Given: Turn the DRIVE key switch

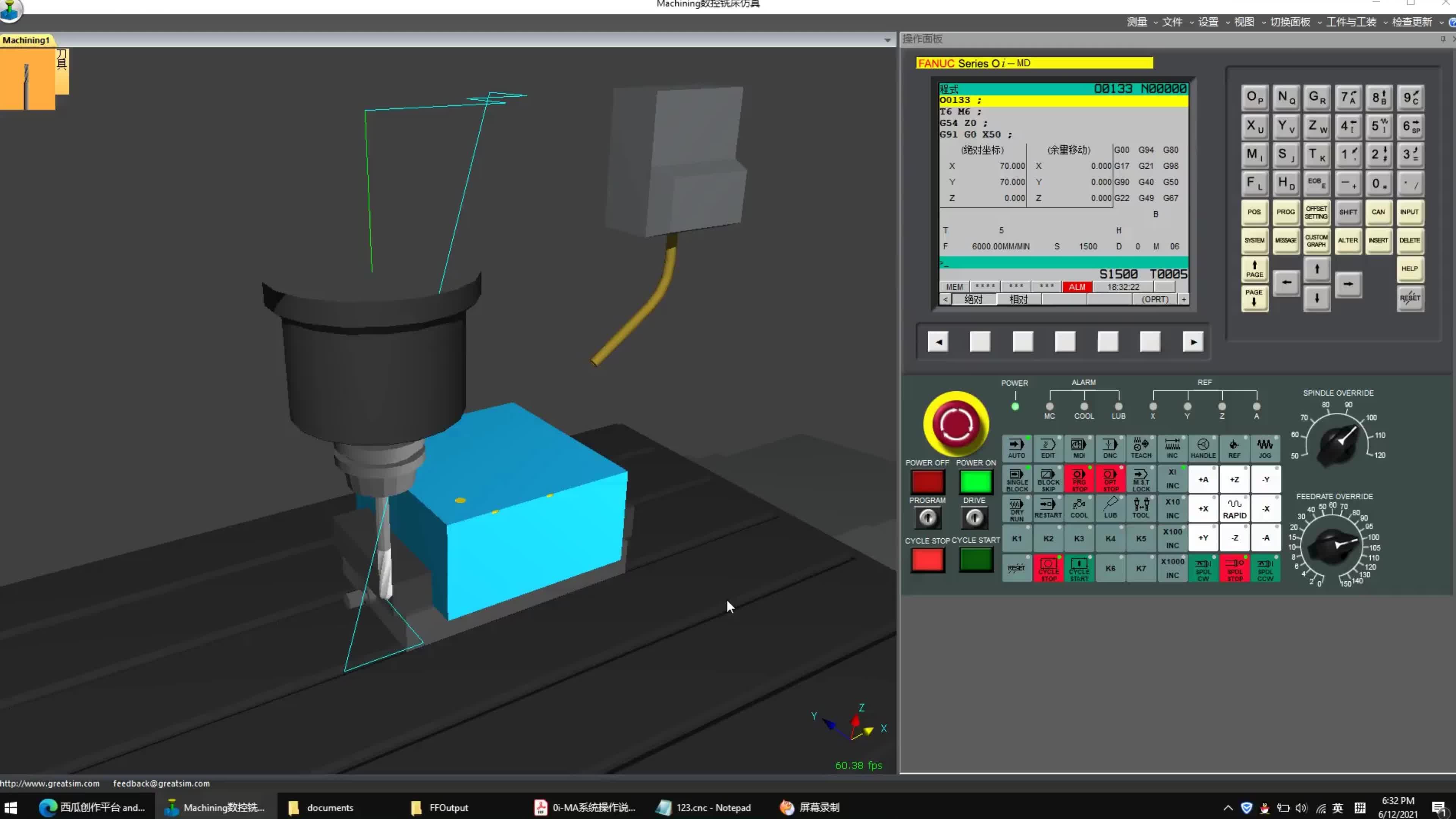Looking at the screenshot, I should click(974, 517).
